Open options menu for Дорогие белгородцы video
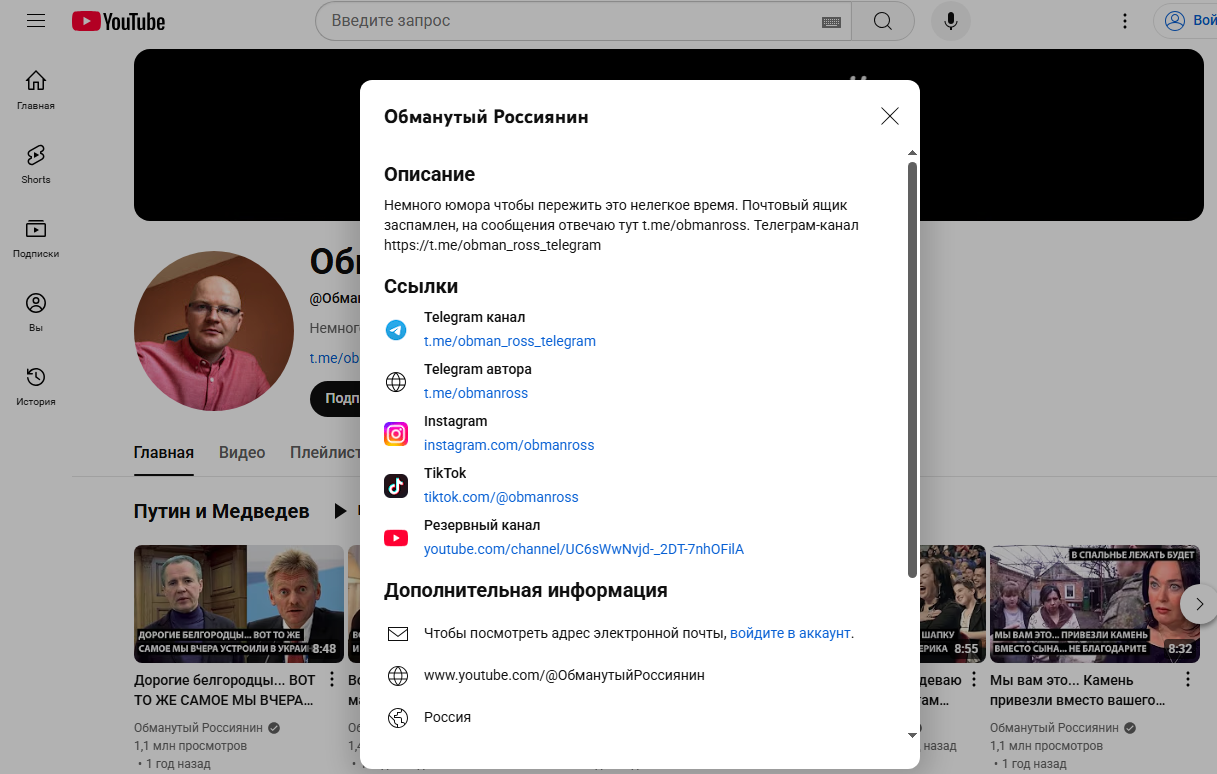The height and width of the screenshot is (774, 1217). tap(332, 680)
